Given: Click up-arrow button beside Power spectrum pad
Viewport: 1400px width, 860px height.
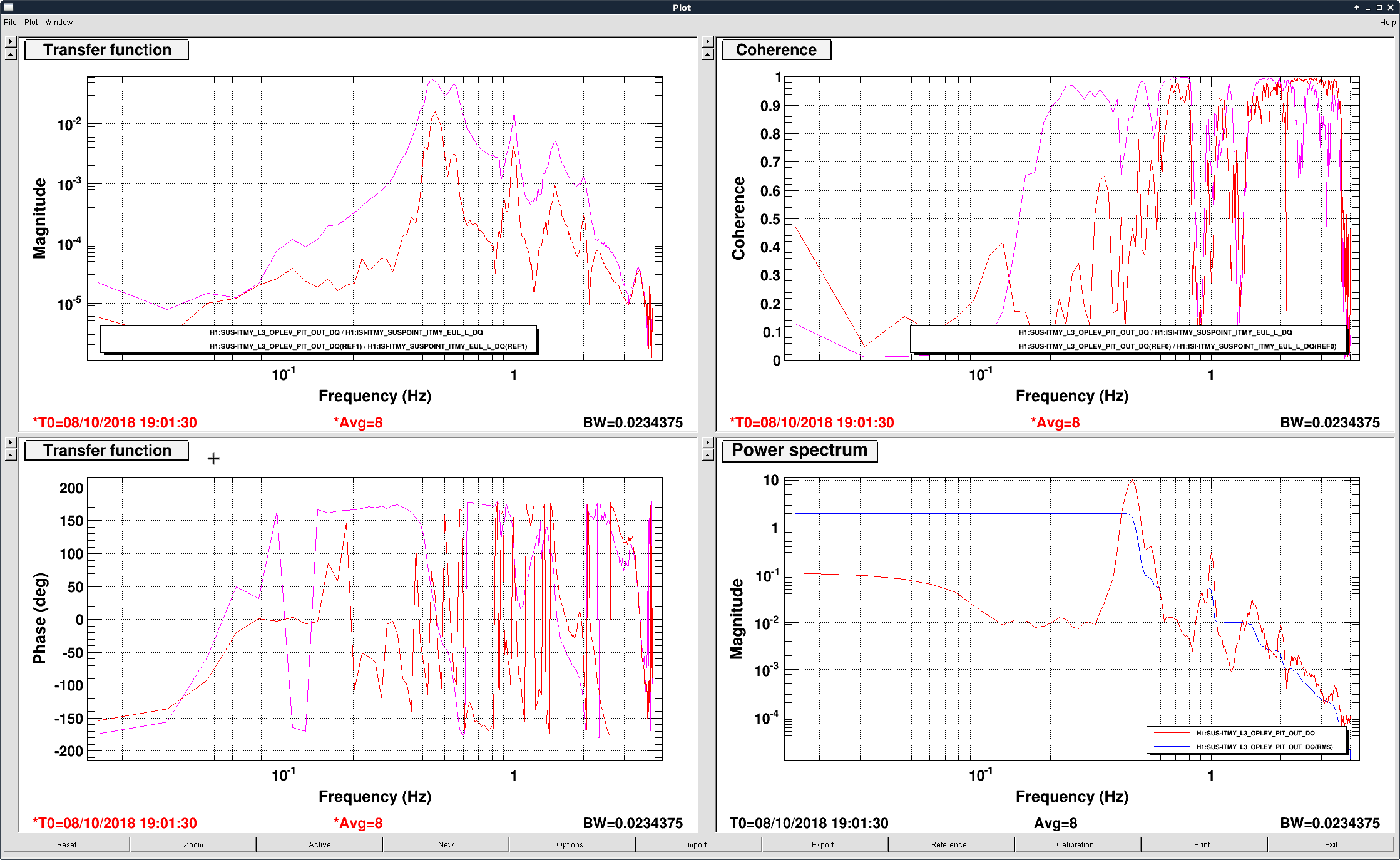Looking at the screenshot, I should (707, 455).
